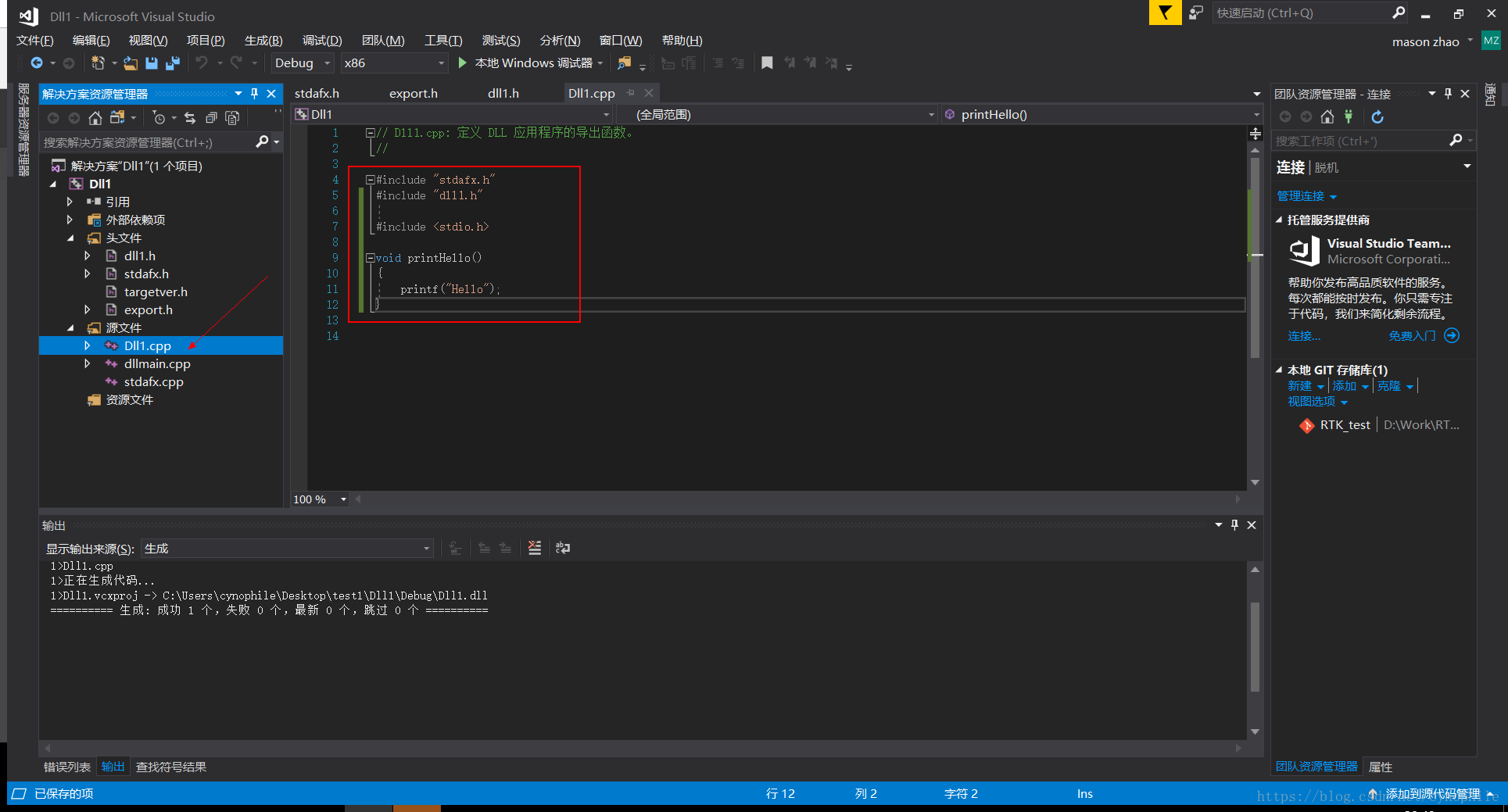The image size is (1508, 812).
Task: Open the 查找符号结果 tab
Action: [171, 767]
